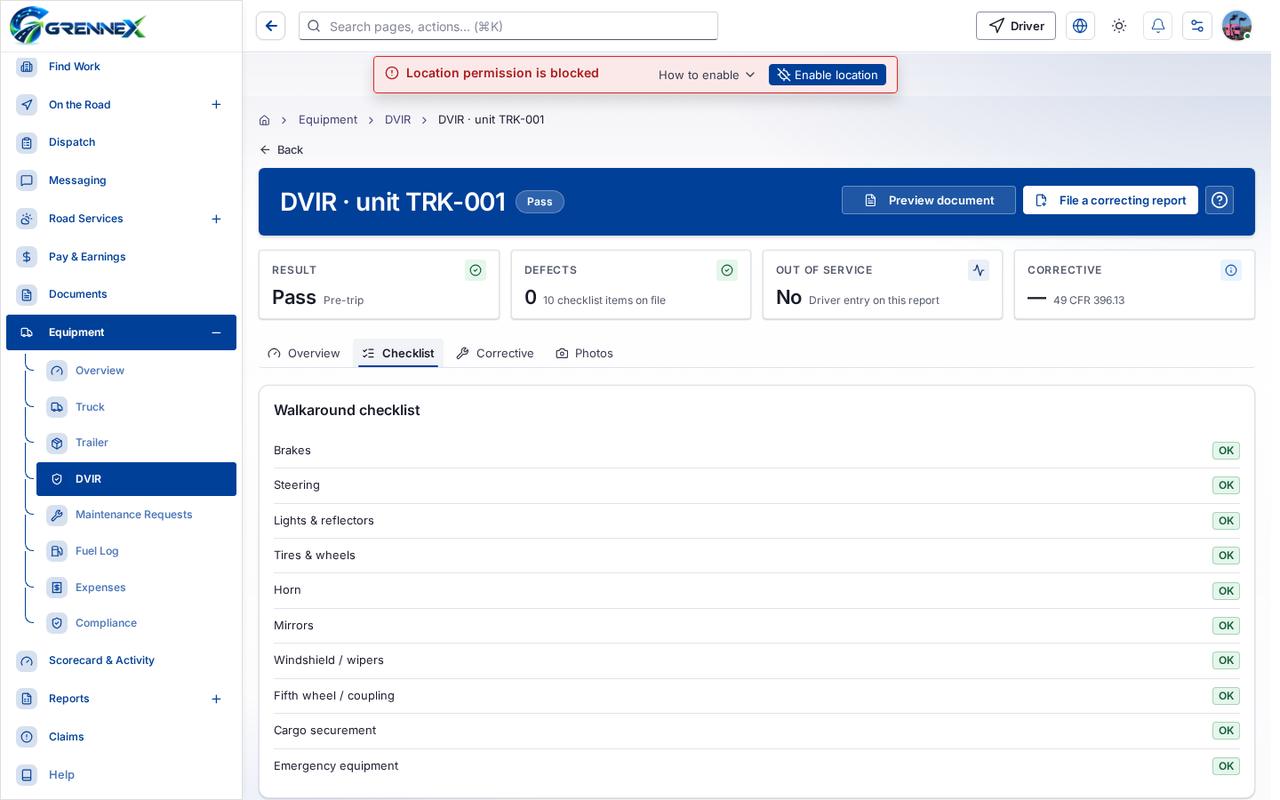Open the Fuel Log item

[136, 551]
